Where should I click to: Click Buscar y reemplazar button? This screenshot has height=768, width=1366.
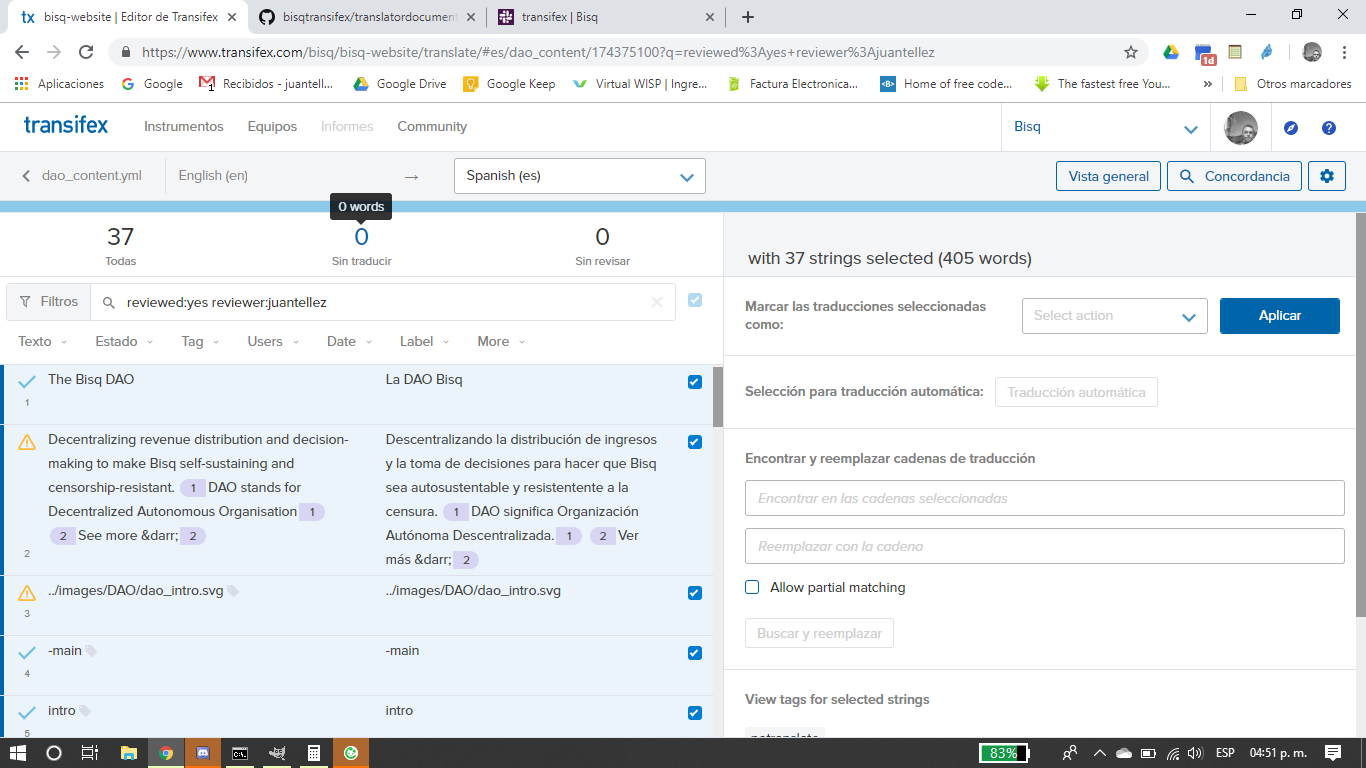pos(819,634)
